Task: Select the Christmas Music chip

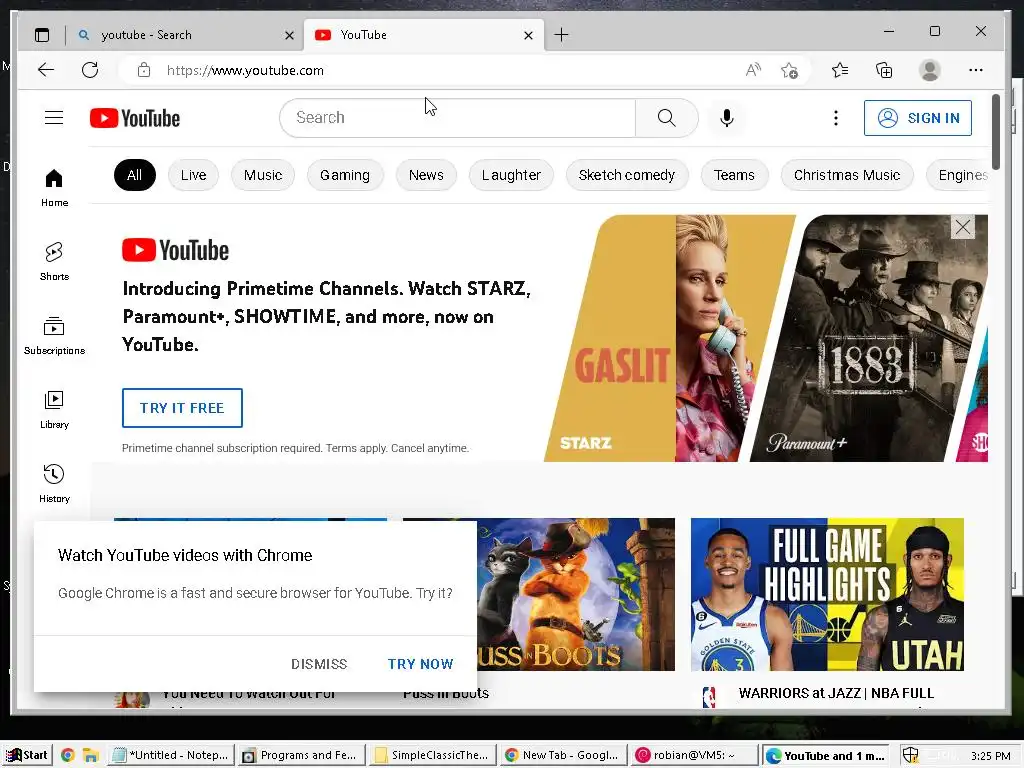Action: pyautogui.click(x=847, y=175)
